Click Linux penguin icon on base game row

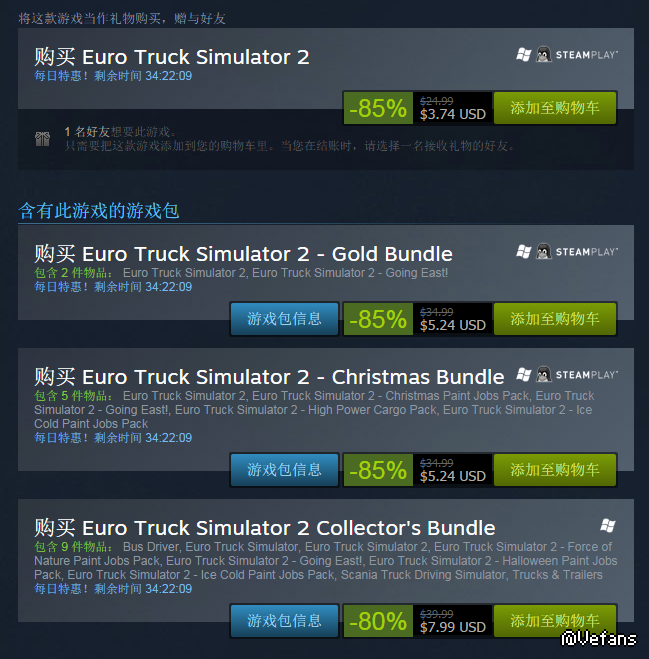(x=543, y=55)
